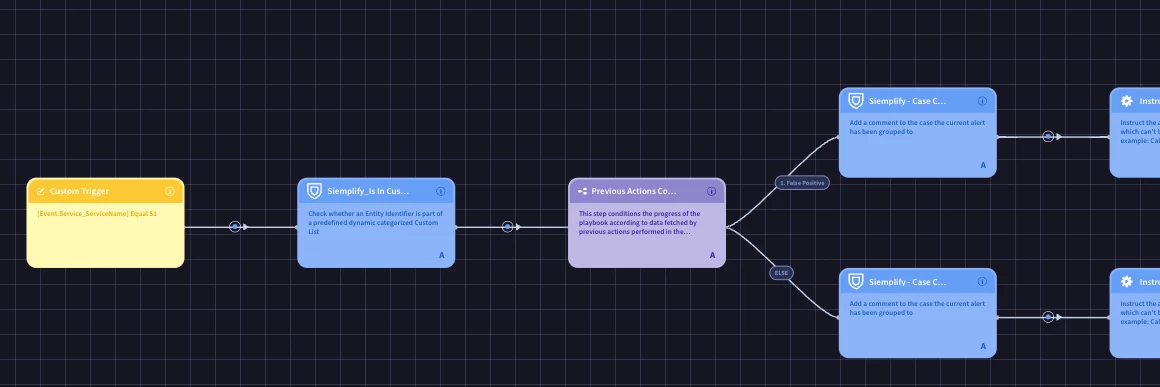Click A badge on ELSE branch Case Comment node
This screenshot has width=1160, height=387.
click(x=983, y=346)
